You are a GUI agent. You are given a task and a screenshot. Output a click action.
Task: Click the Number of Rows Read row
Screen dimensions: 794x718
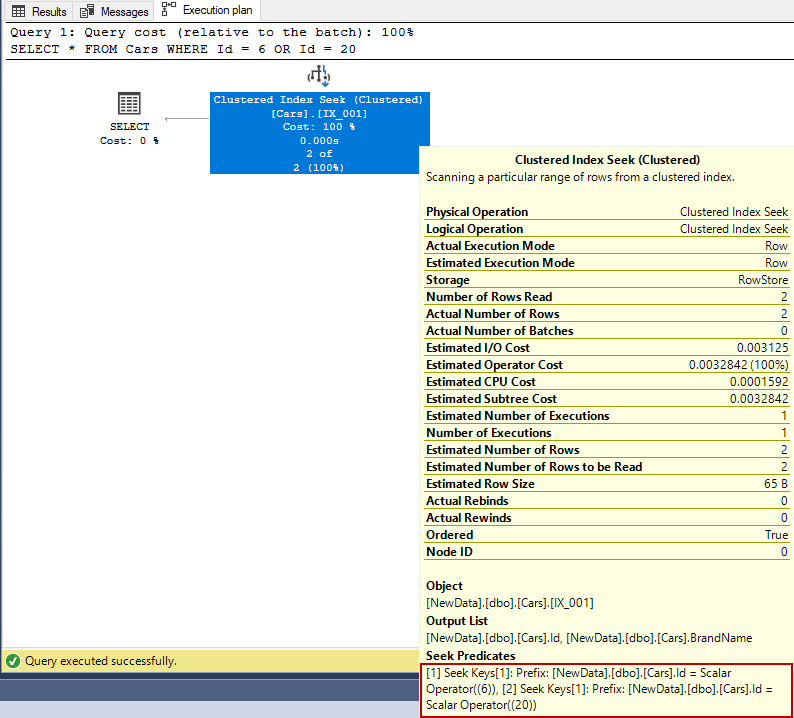pos(607,297)
